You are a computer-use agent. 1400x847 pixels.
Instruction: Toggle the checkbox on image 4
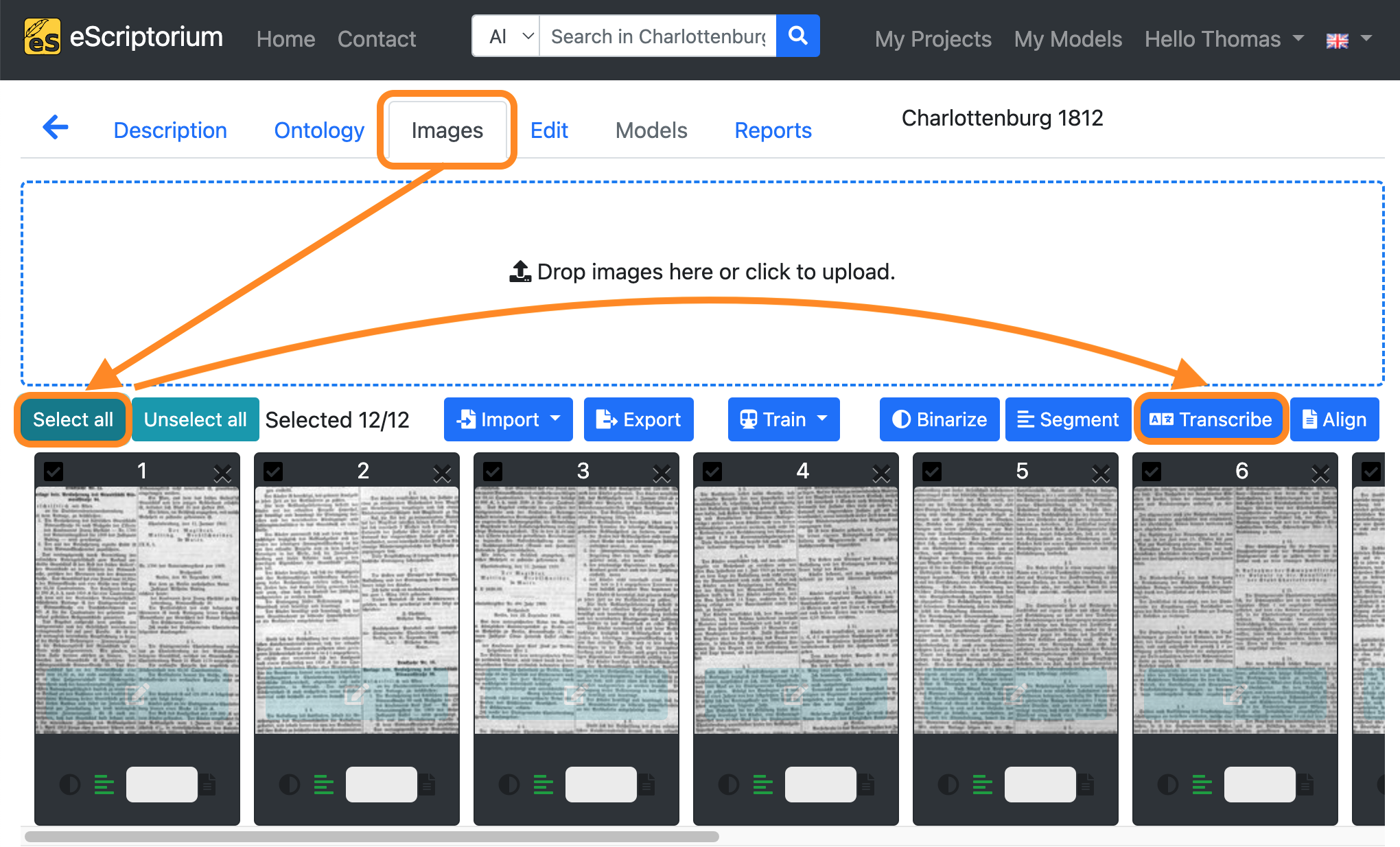(712, 472)
